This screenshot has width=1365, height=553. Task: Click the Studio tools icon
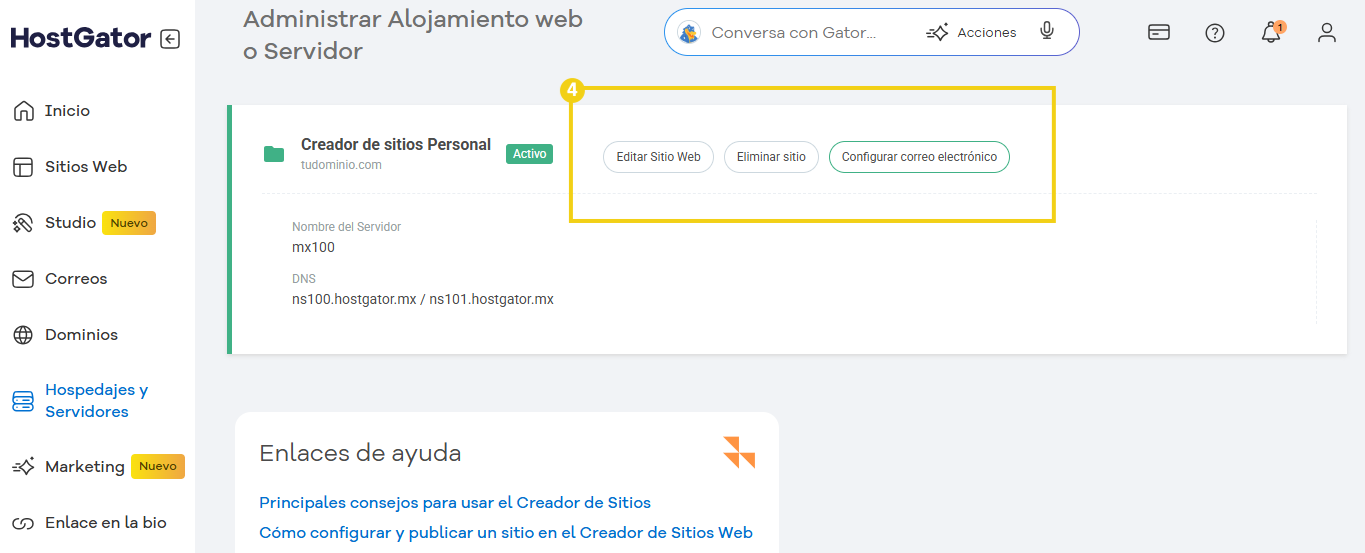click(x=23, y=223)
